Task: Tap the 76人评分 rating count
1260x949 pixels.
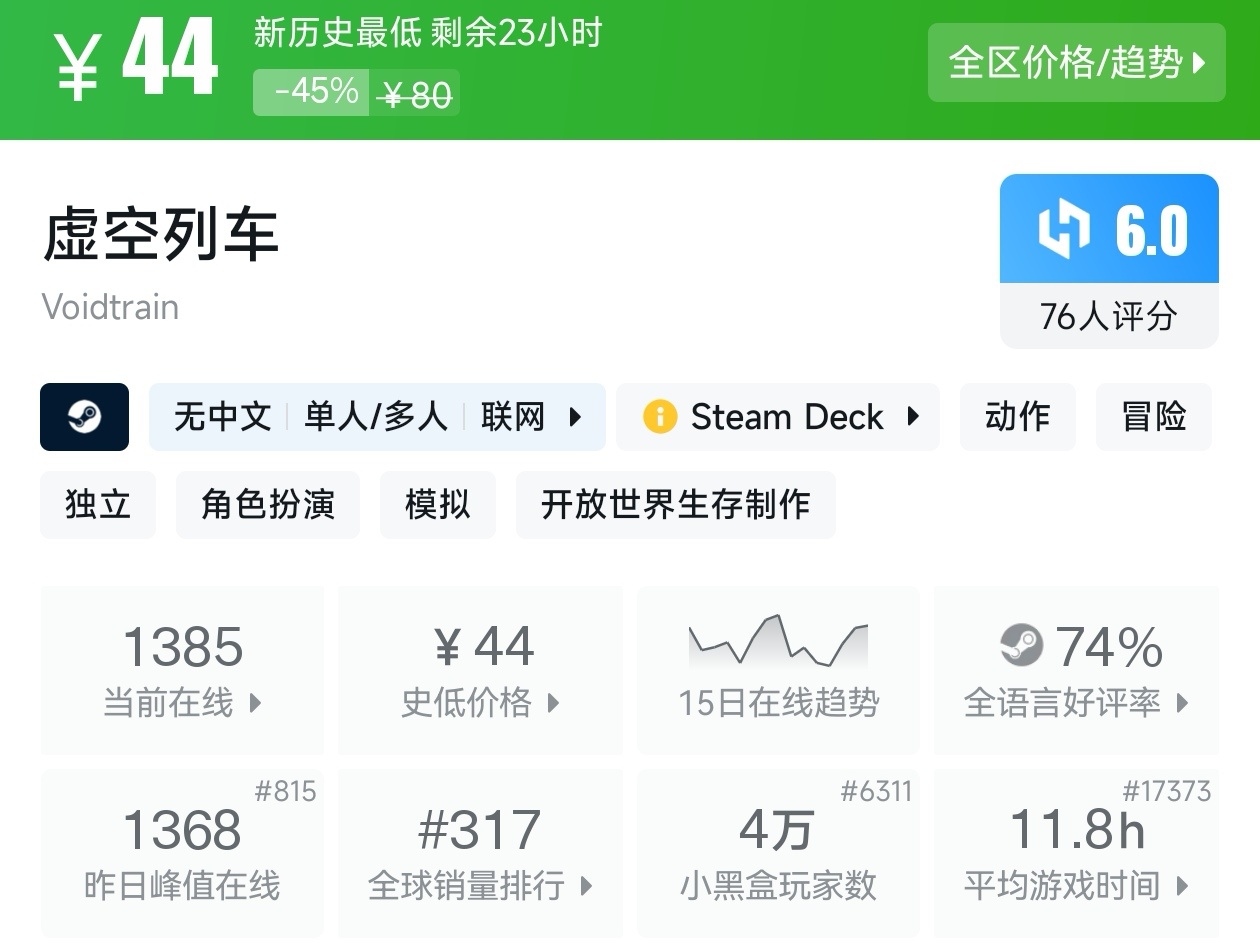Action: 1109,317
